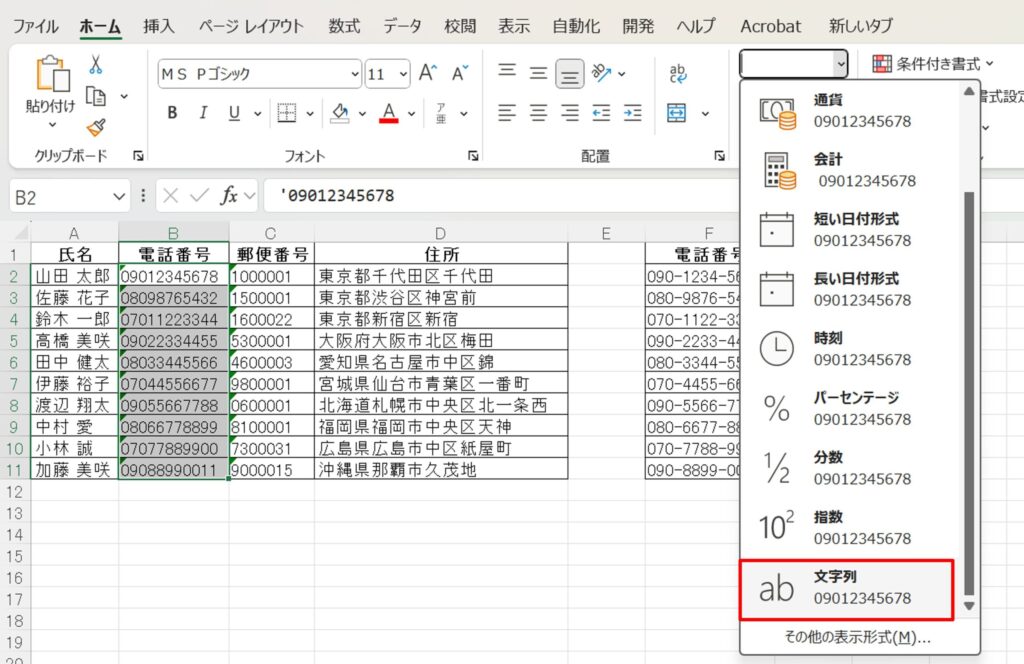Open the ファイル tab
Viewport: 1024px width, 664px height.
35,26
